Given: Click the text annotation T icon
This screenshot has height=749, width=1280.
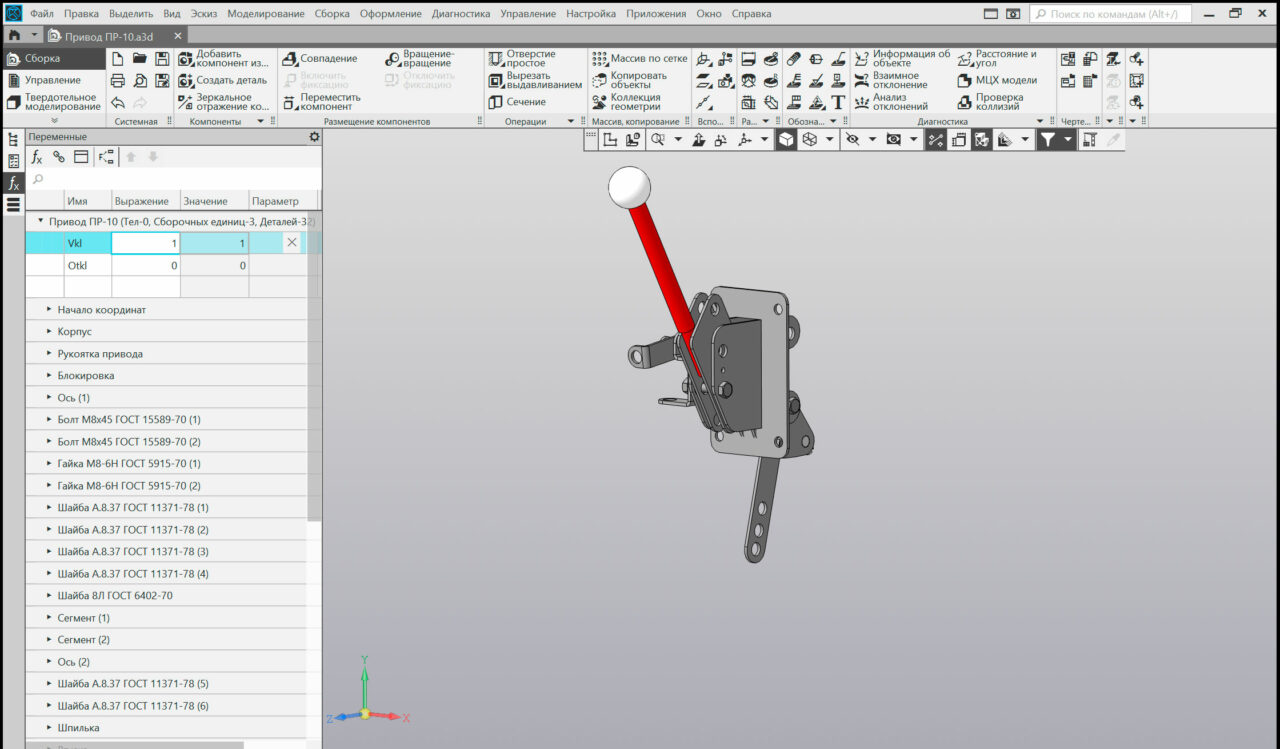Looking at the screenshot, I should 838,102.
